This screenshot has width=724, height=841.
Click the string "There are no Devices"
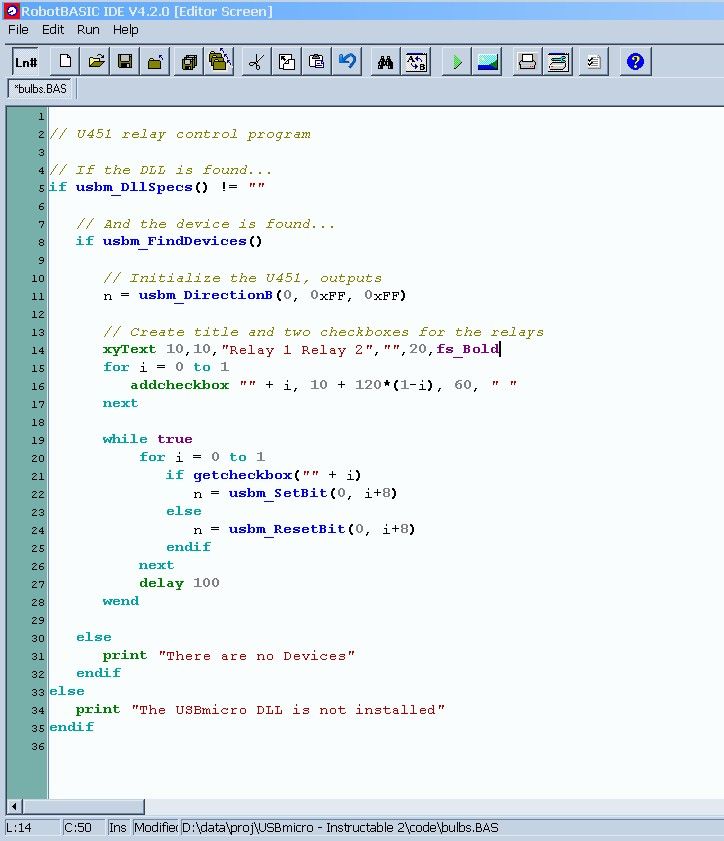tap(256, 656)
